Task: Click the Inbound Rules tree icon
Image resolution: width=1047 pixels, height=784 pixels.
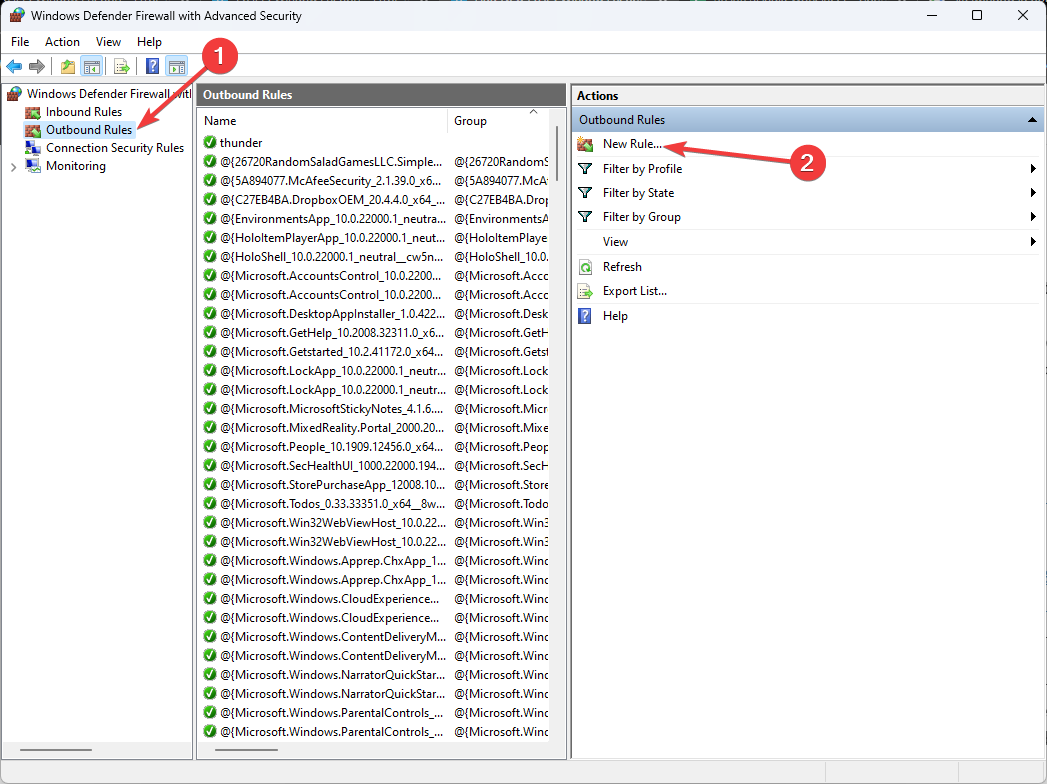Action: tap(33, 112)
